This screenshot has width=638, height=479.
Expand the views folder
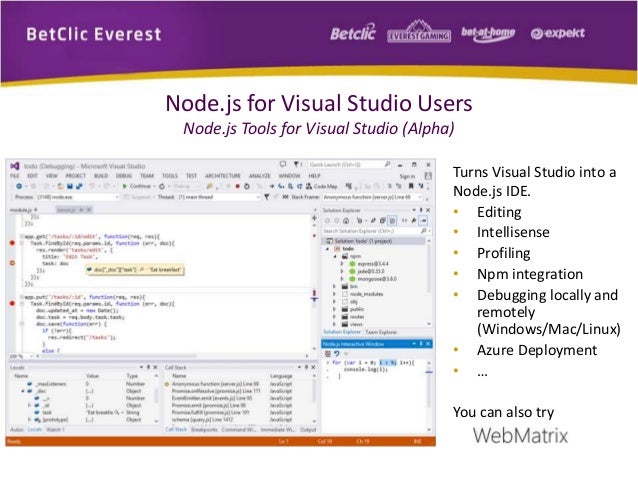335,324
